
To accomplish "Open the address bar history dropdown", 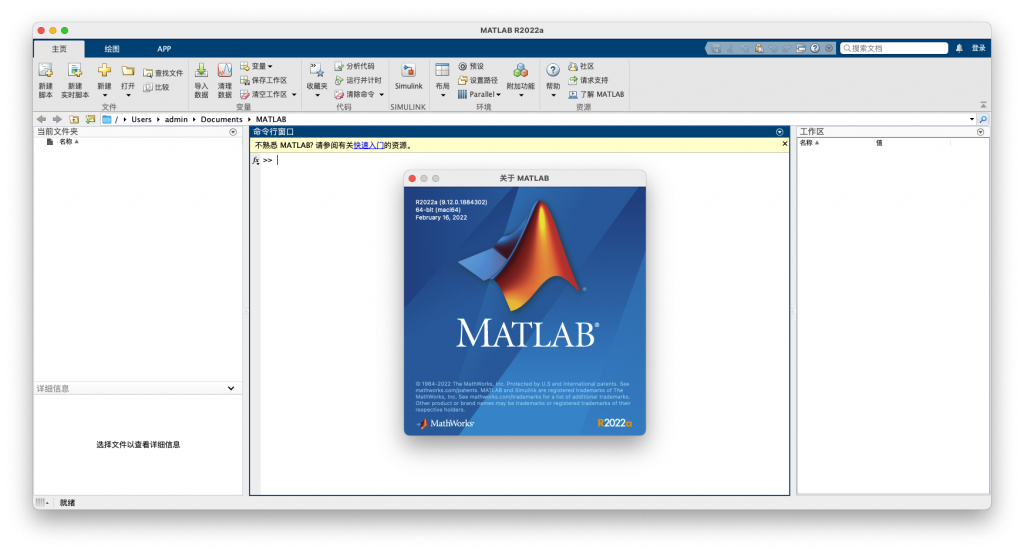I will click(972, 119).
